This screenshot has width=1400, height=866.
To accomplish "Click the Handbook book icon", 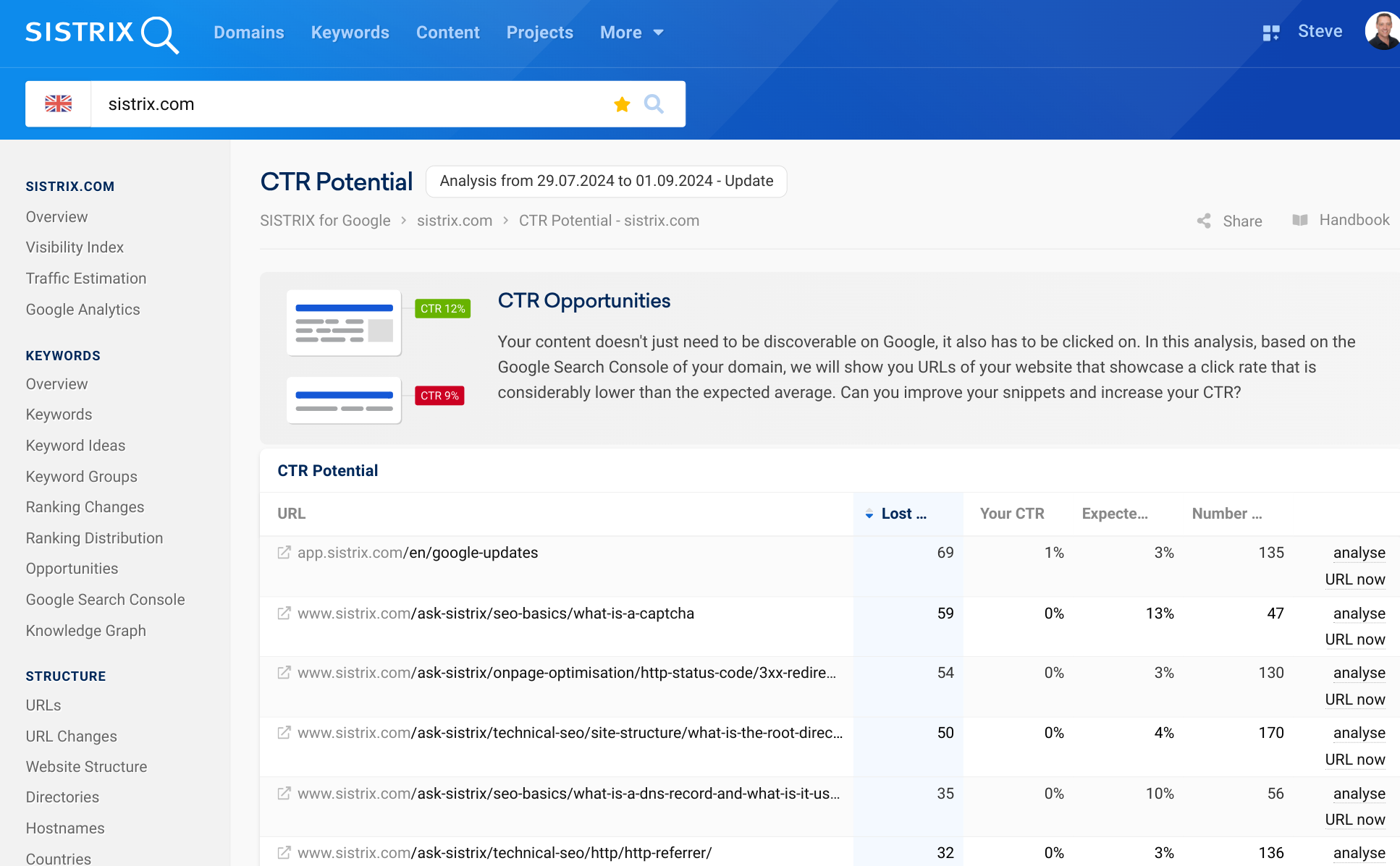I will 1300,220.
